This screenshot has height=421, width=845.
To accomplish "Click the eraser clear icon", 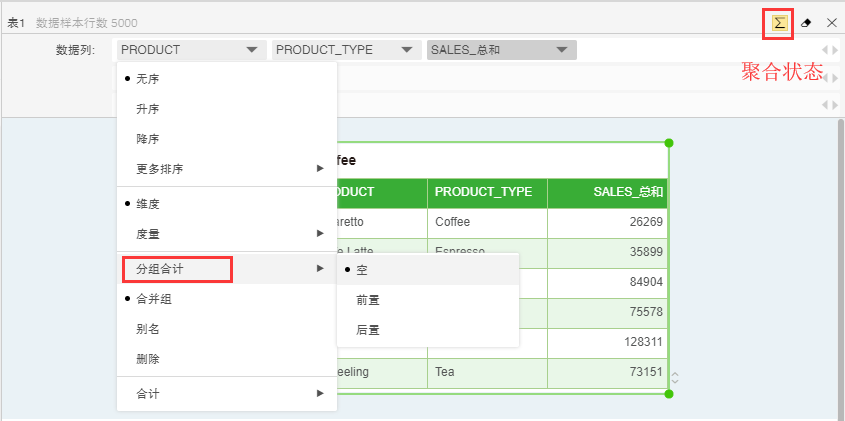I will 806,22.
